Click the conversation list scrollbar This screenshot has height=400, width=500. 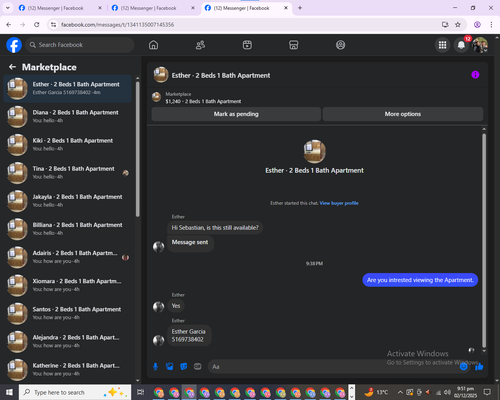click(x=138, y=150)
